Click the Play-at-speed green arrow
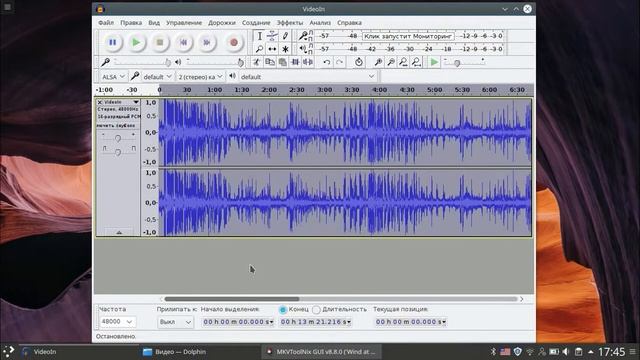This screenshot has width=640, height=360. [x=434, y=62]
